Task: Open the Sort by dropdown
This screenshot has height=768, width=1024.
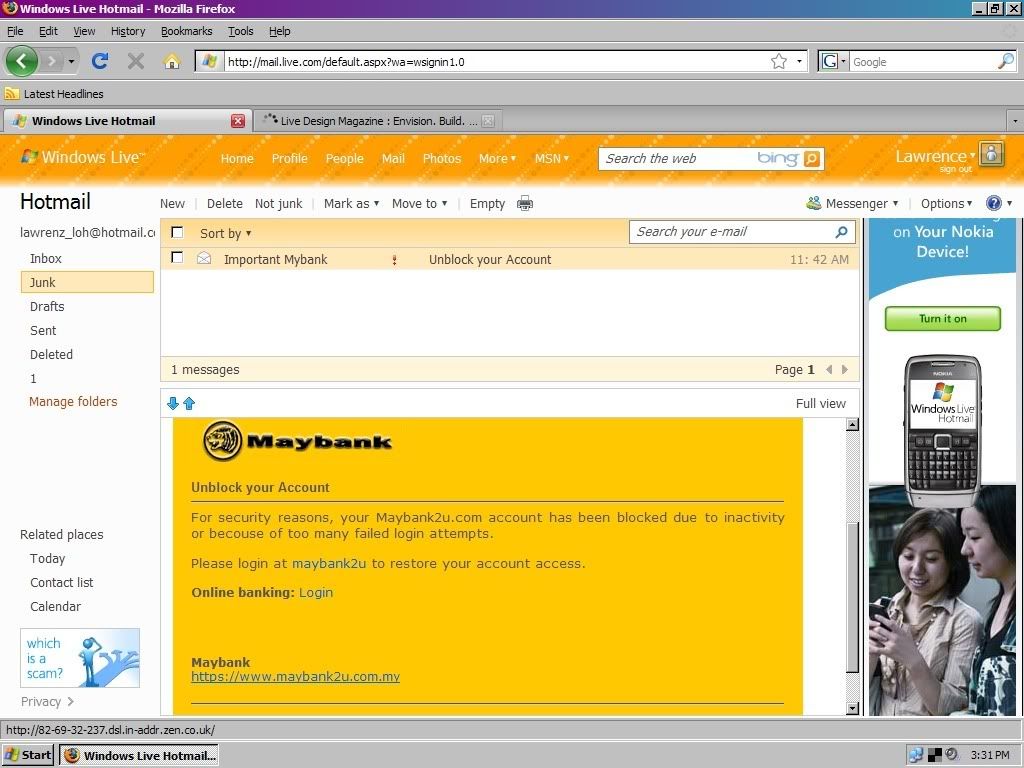Action: 225,233
